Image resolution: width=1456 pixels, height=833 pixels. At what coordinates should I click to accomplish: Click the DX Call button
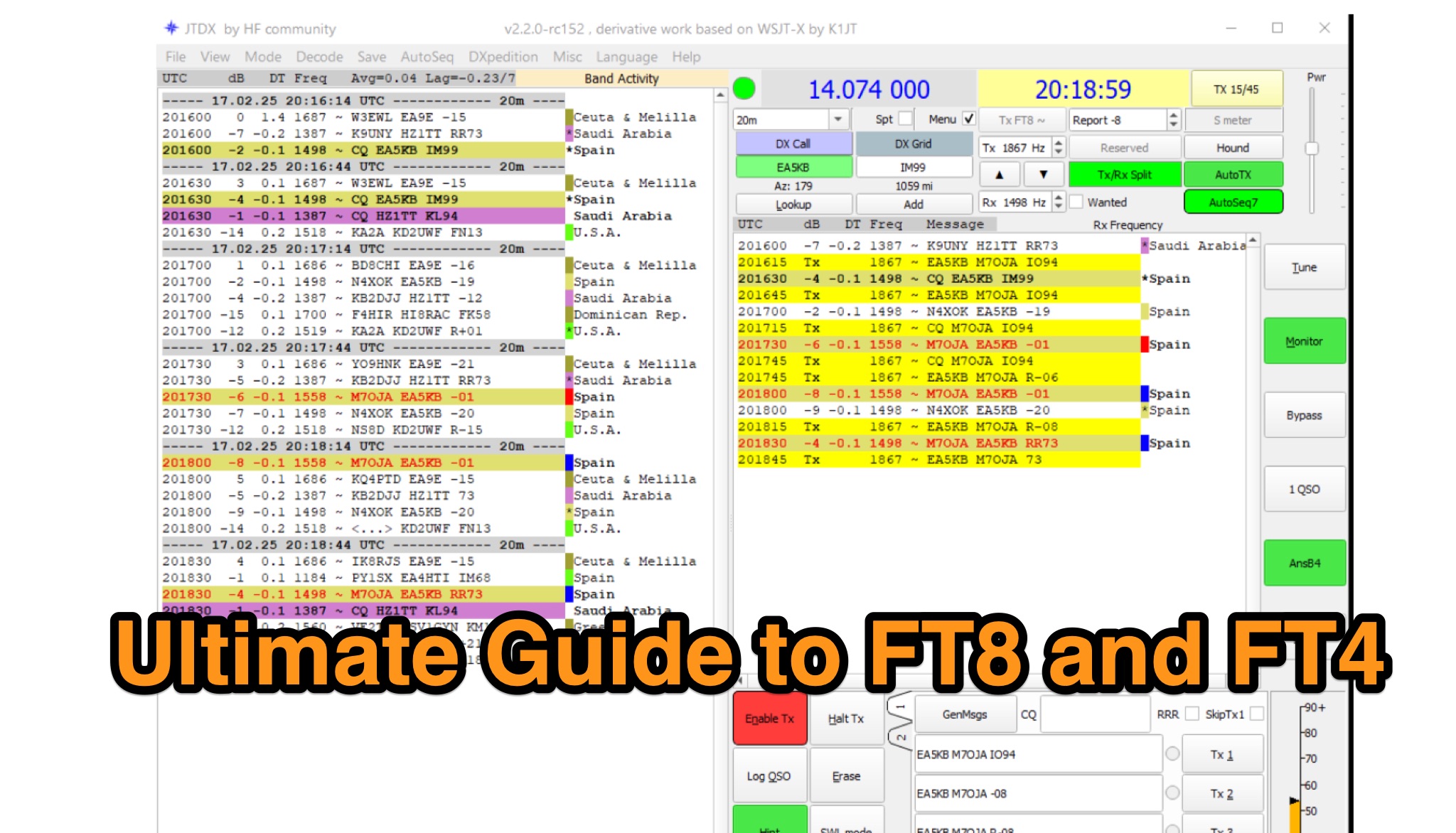(793, 144)
